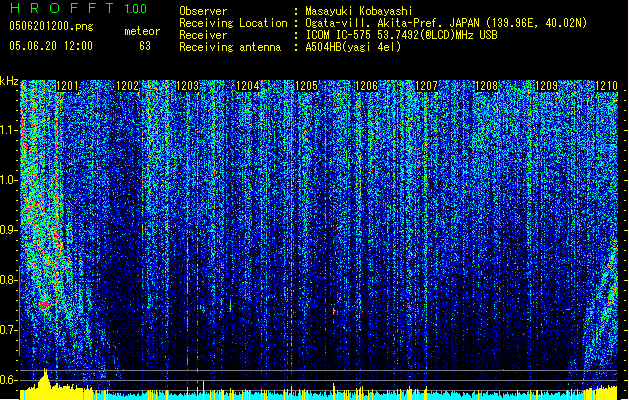Screen dimensions: 629x400
Task: Click the 0.9 kHz axis tick label
Action: coord(9,230)
